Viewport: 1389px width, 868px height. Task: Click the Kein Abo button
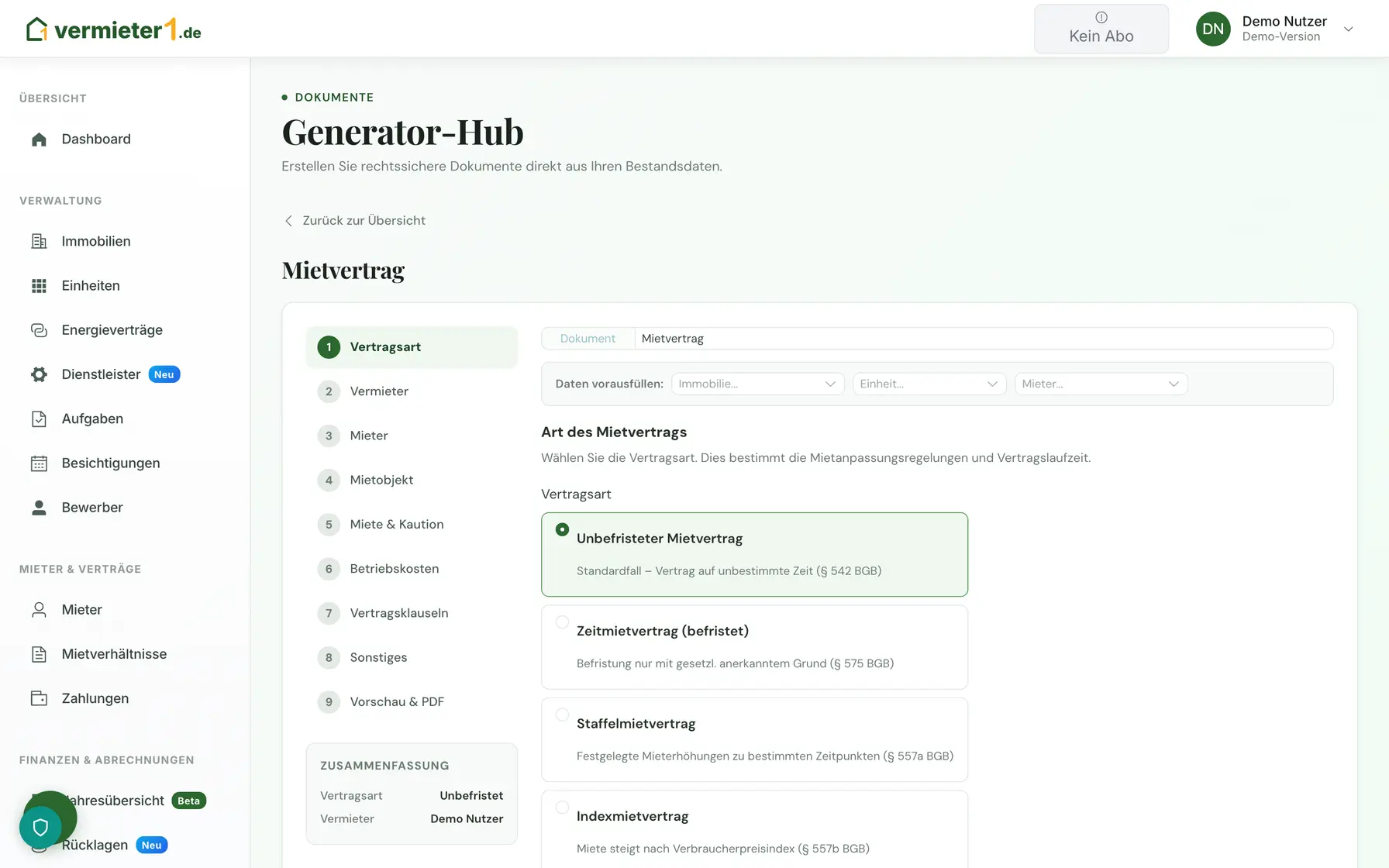pos(1101,29)
